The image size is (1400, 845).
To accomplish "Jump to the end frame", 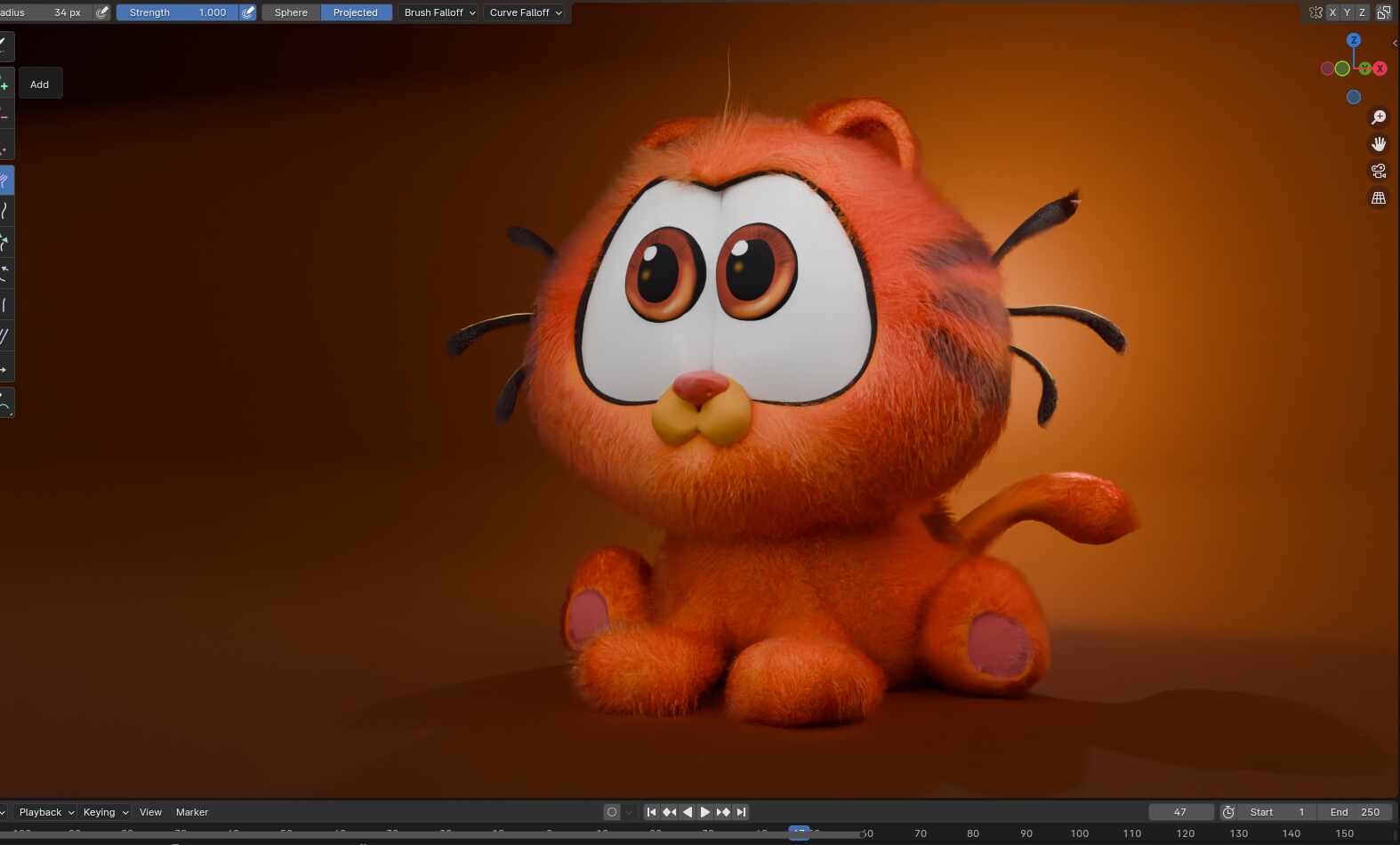I will pos(741,812).
